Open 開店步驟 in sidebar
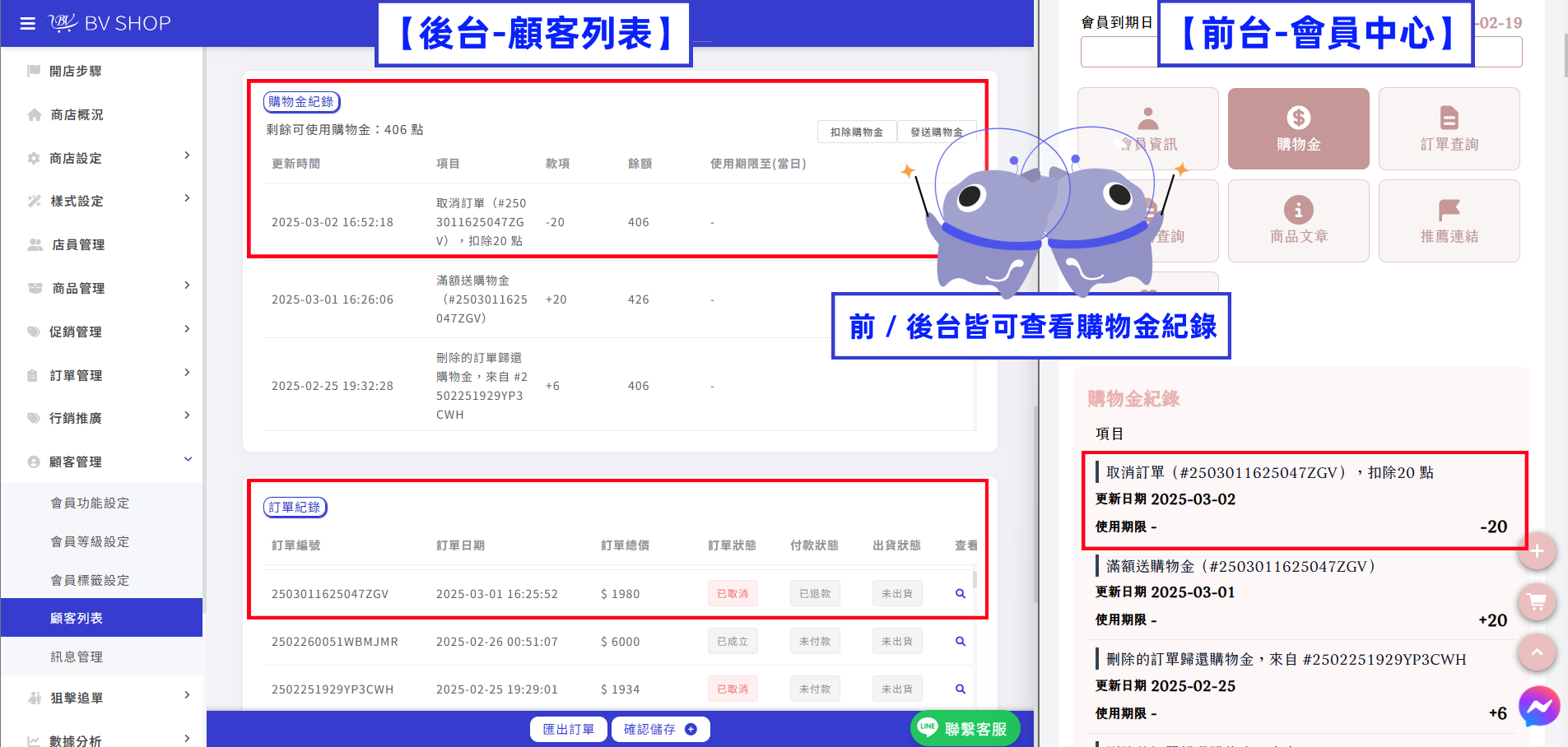 (101, 71)
